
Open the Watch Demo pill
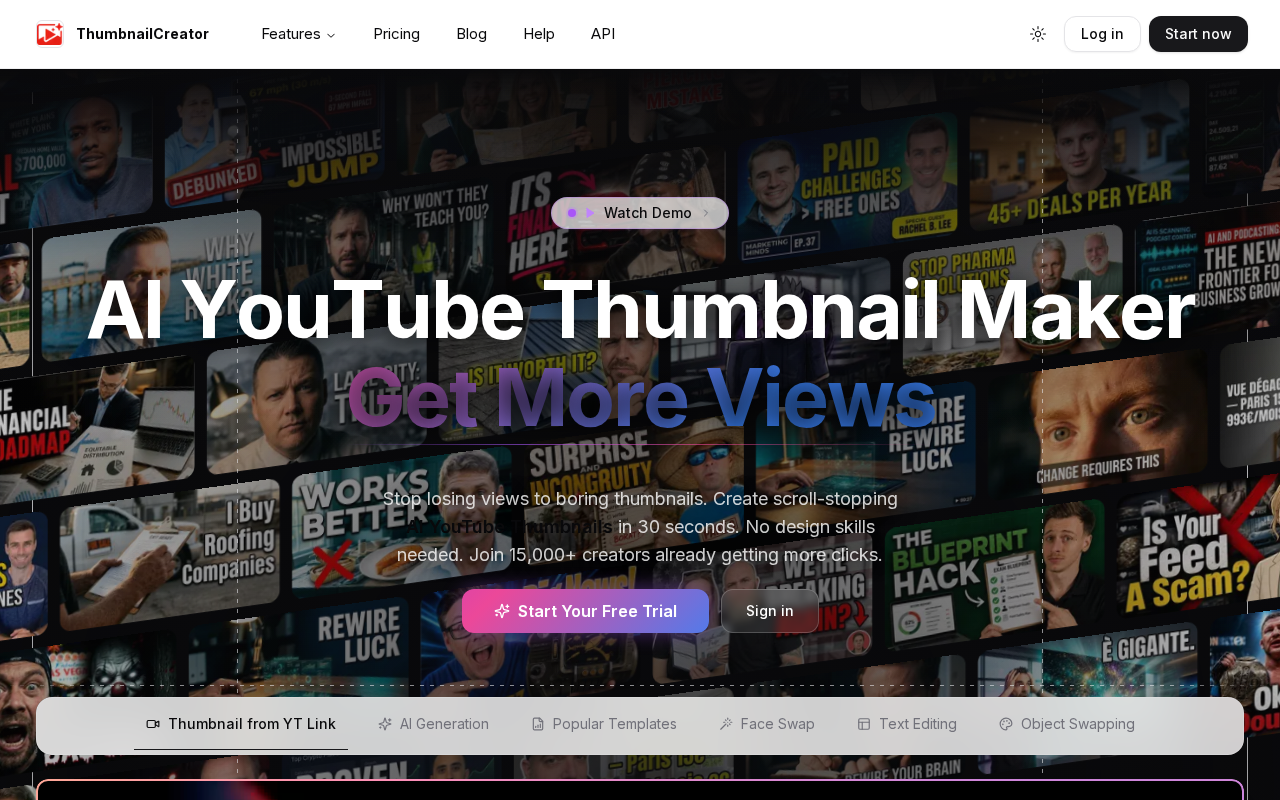pos(640,213)
